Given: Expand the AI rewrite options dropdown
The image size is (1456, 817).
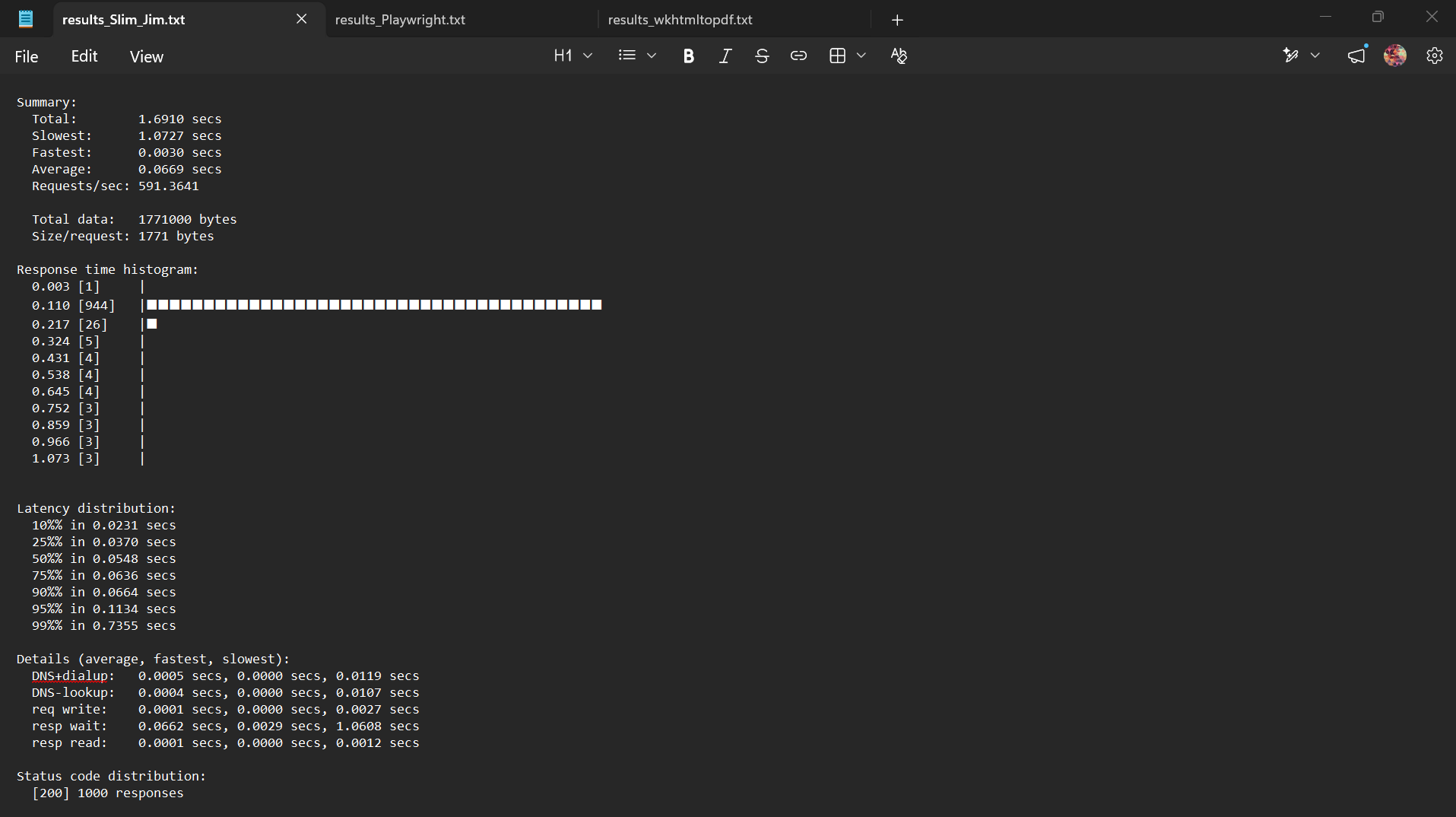Looking at the screenshot, I should coord(1315,56).
